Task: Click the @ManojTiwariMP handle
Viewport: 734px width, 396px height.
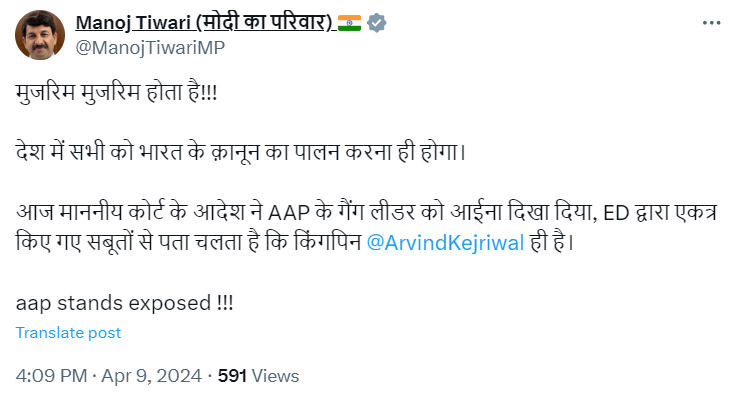Action: pyautogui.click(x=150, y=47)
